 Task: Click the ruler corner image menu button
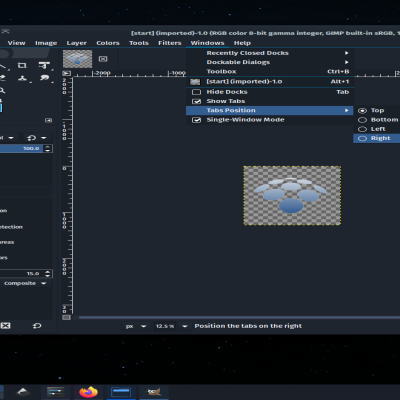pyautogui.click(x=66, y=73)
